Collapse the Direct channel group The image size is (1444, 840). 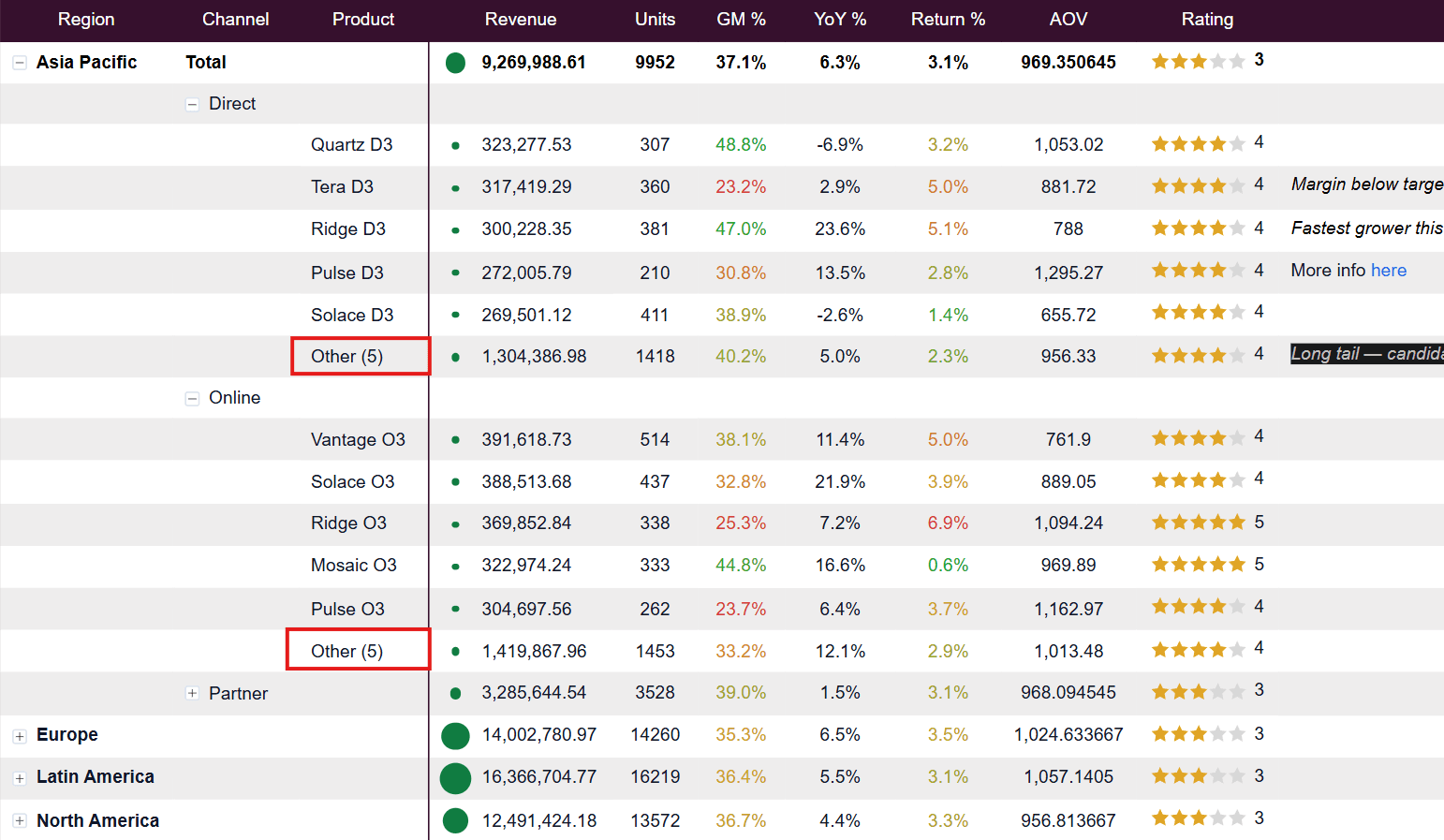(x=192, y=105)
